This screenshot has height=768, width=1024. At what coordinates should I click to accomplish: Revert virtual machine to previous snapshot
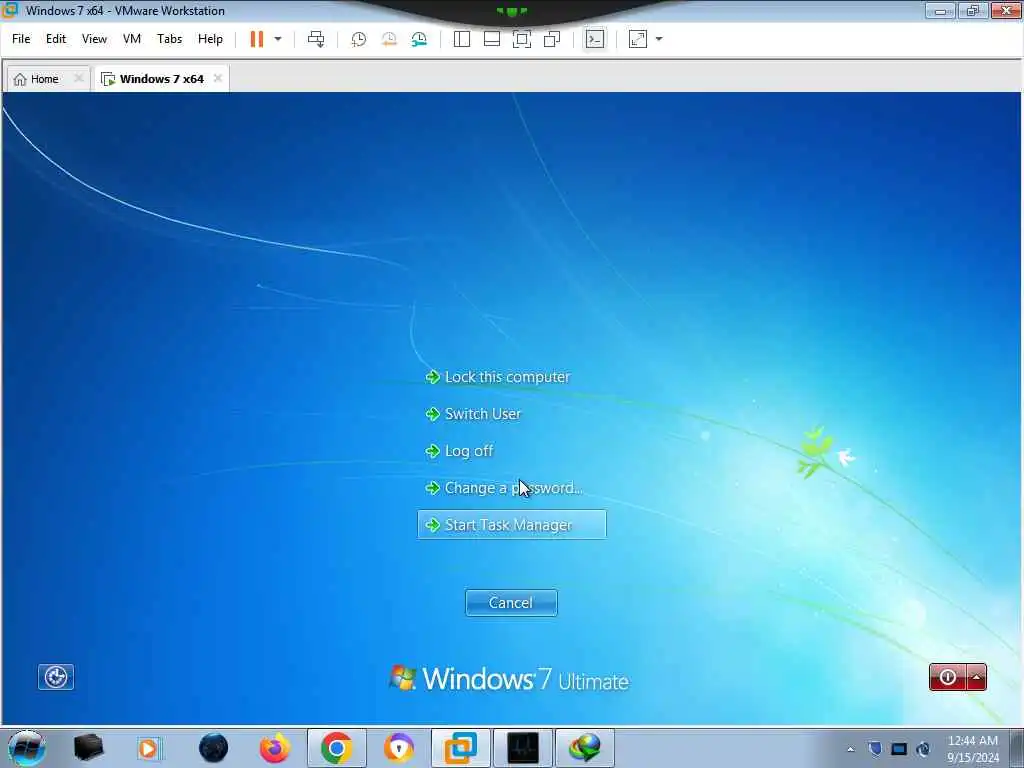pyautogui.click(x=389, y=39)
